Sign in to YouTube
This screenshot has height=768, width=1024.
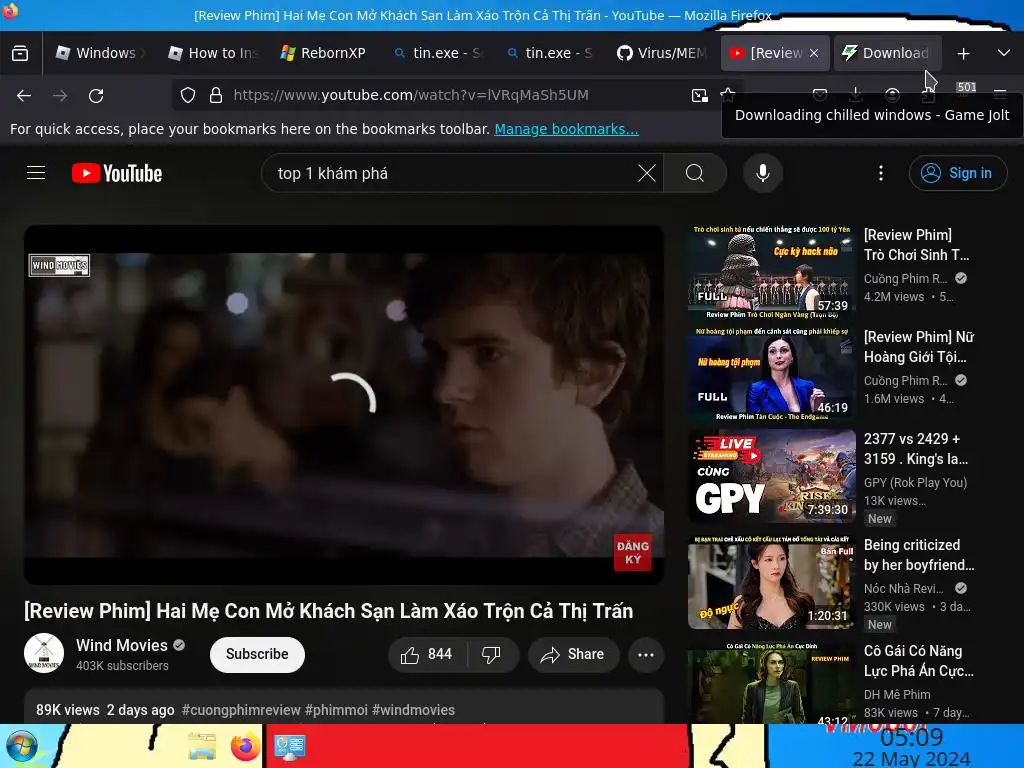click(957, 173)
